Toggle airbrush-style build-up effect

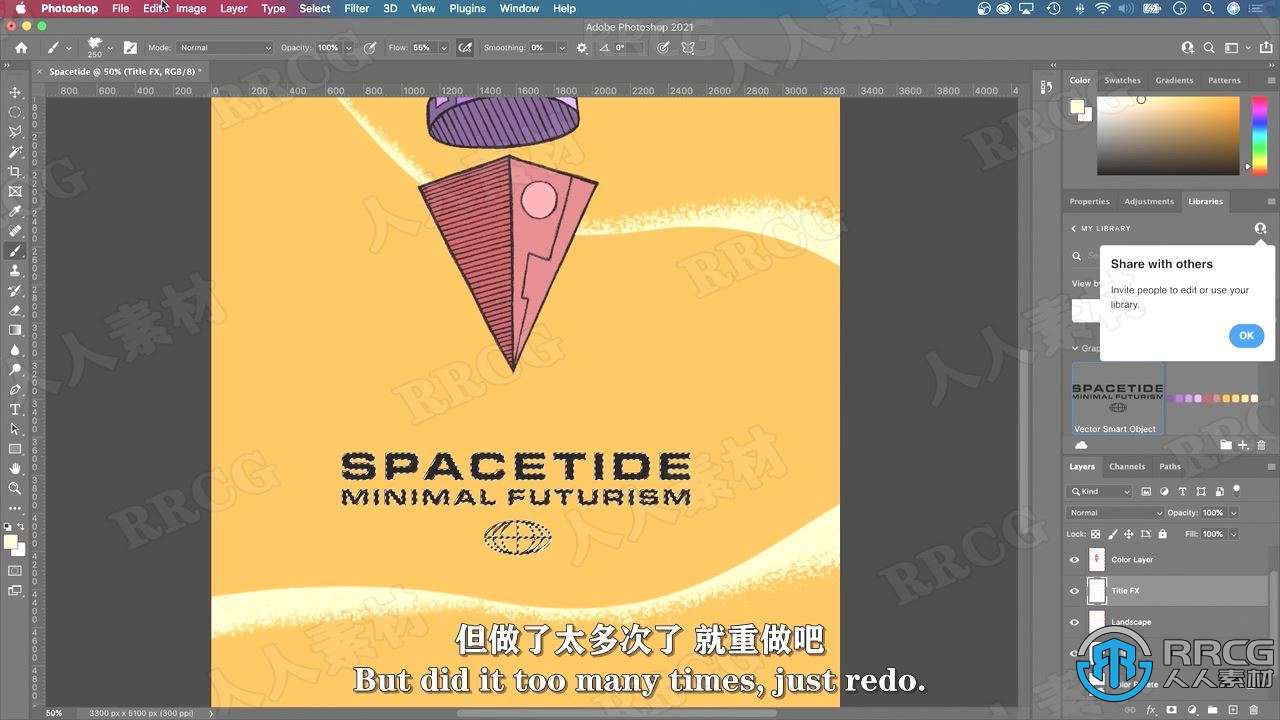point(465,47)
